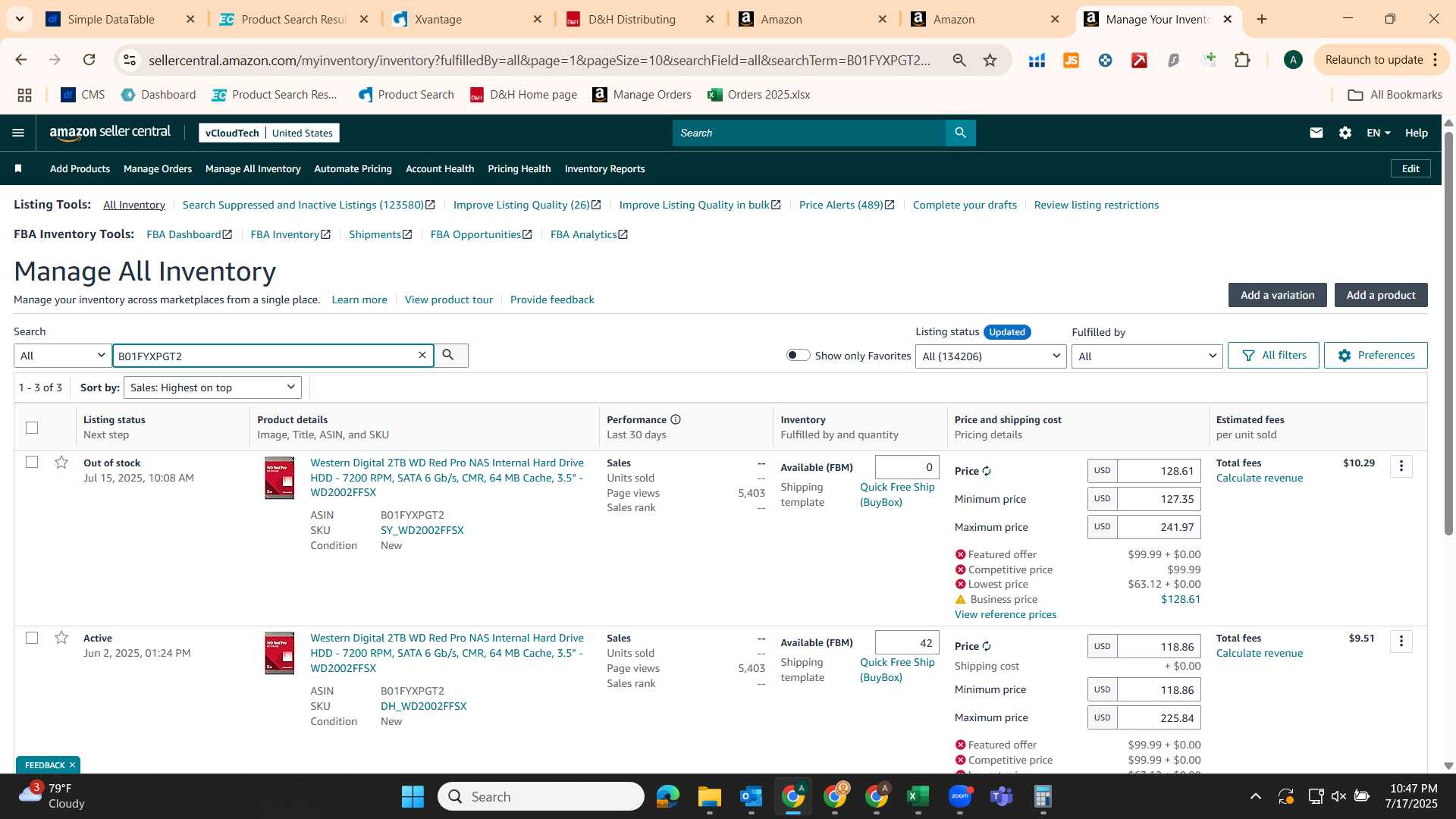The height and width of the screenshot is (819, 1456).
Task: Open the search field type 'All' dropdown
Action: point(63,356)
